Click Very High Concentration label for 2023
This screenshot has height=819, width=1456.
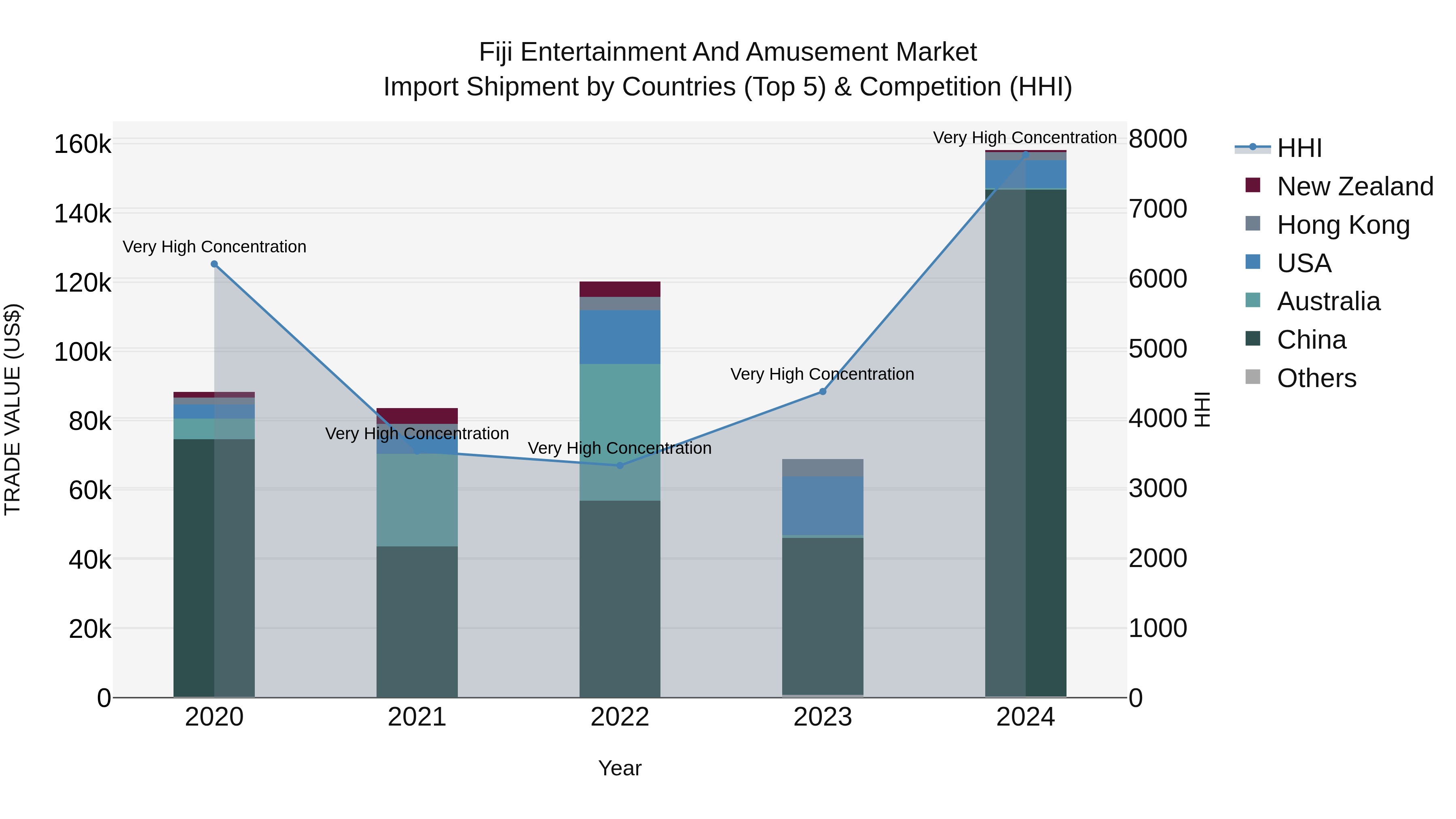point(822,374)
